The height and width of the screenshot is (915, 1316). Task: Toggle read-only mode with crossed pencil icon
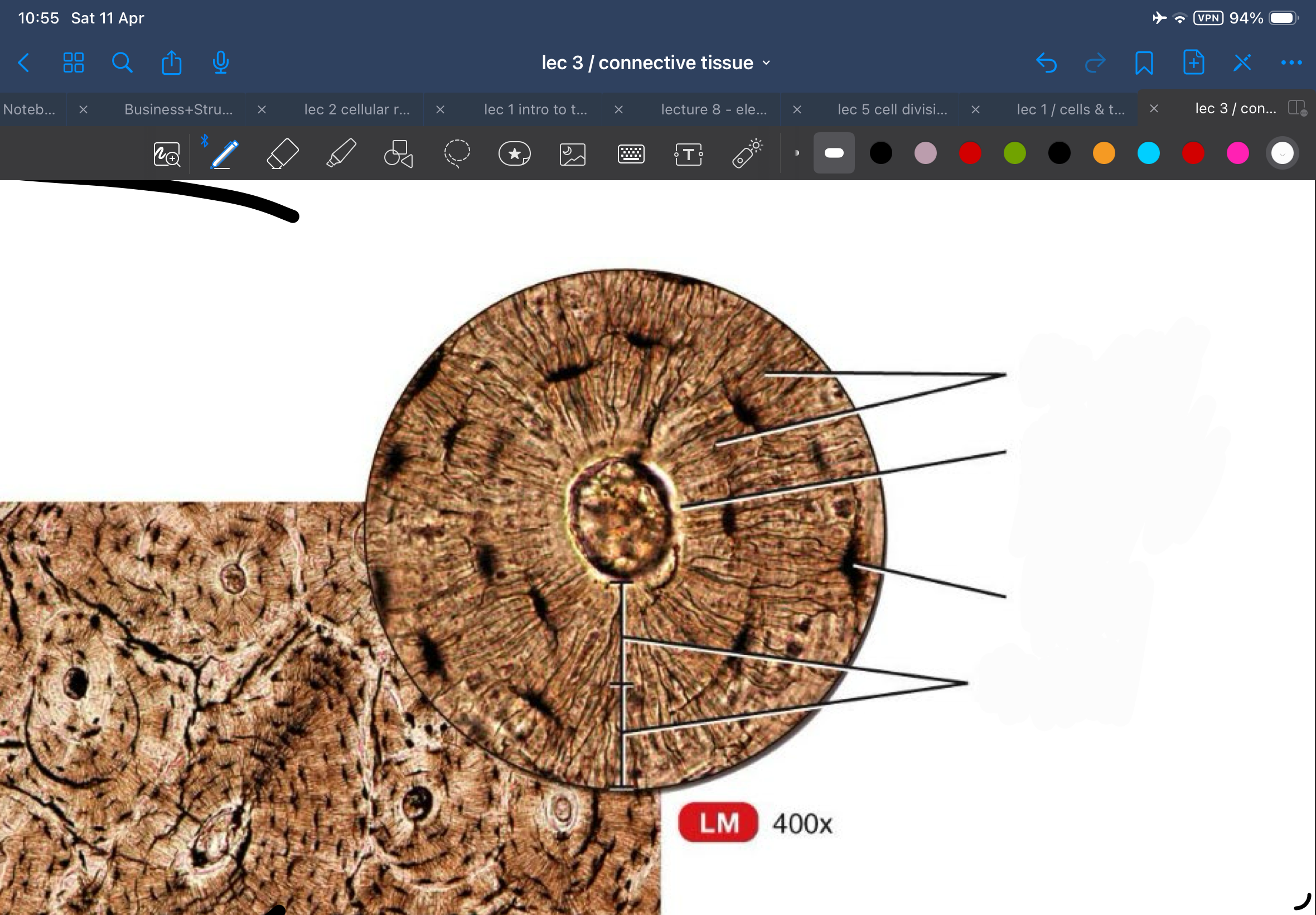[x=1242, y=62]
